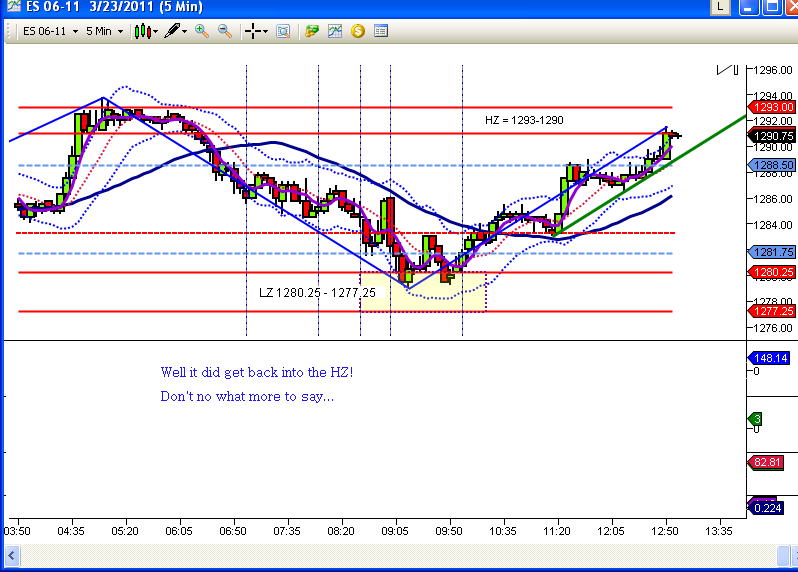Select the red 1277.25 price marker

[773, 311]
